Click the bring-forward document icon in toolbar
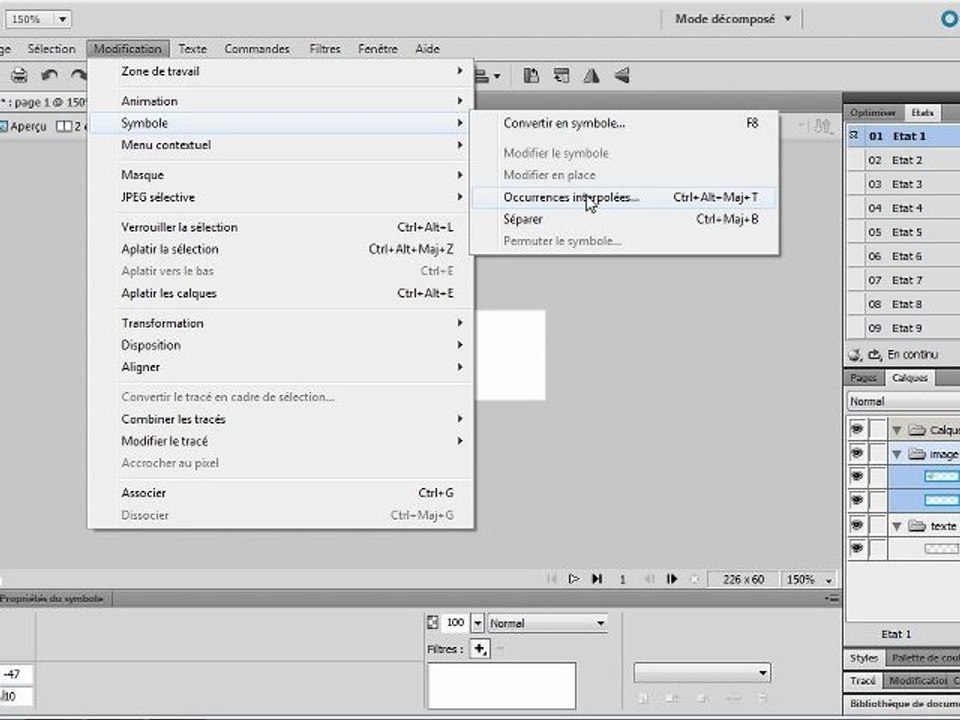960x720 pixels. tap(531, 75)
